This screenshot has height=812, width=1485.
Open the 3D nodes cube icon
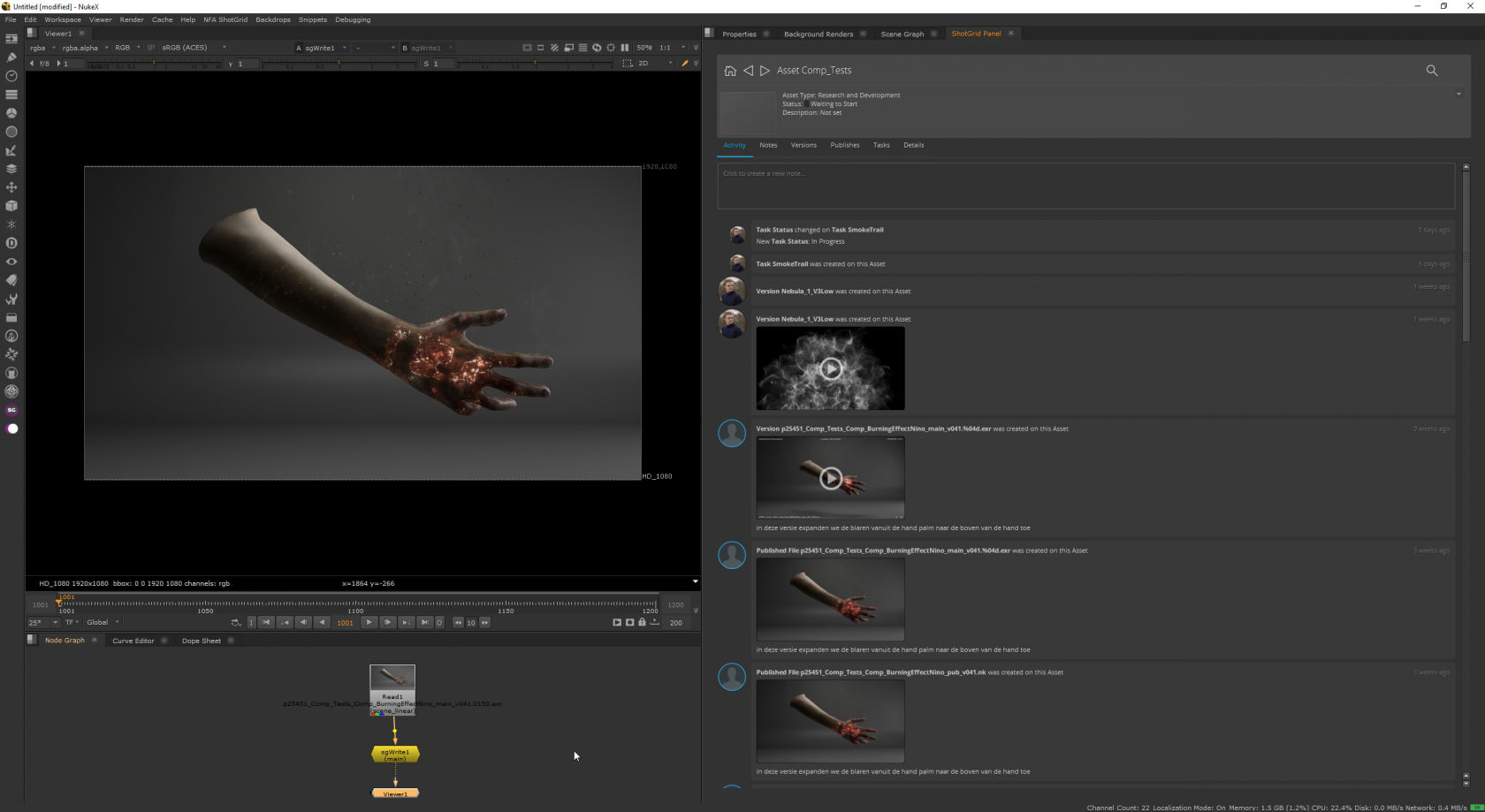11,206
